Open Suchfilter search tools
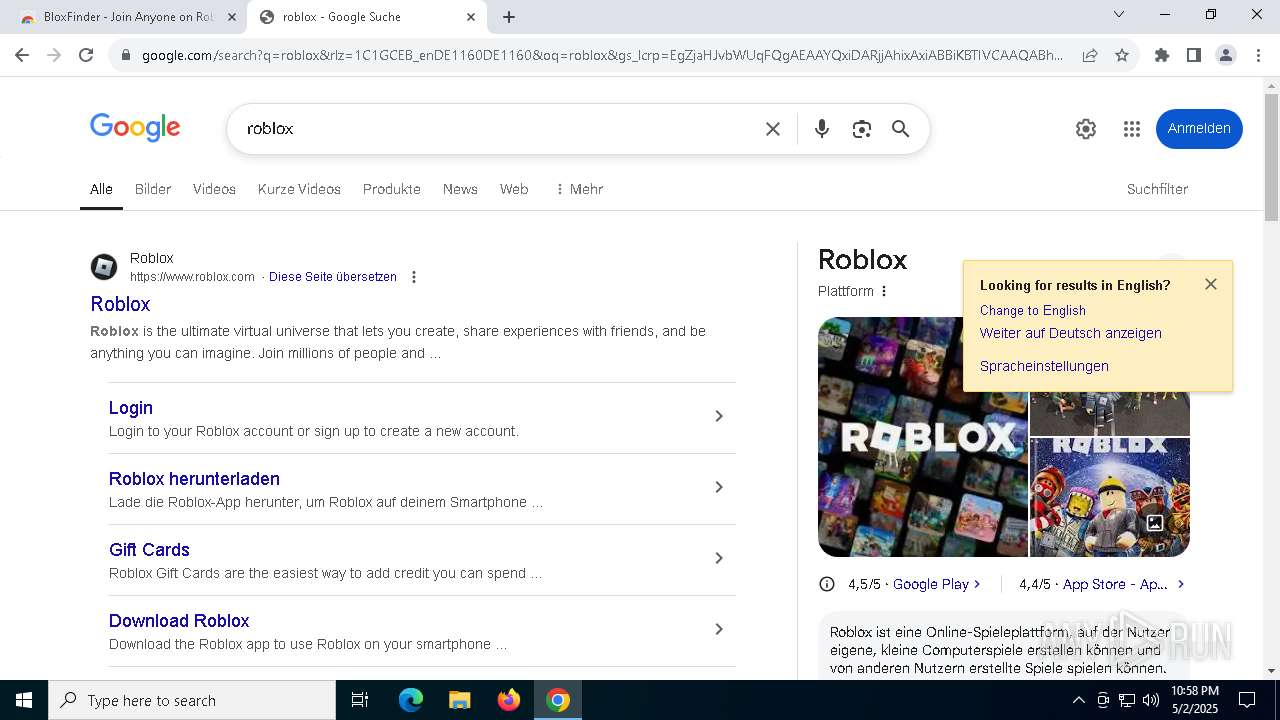The height and width of the screenshot is (720, 1280). [1157, 189]
